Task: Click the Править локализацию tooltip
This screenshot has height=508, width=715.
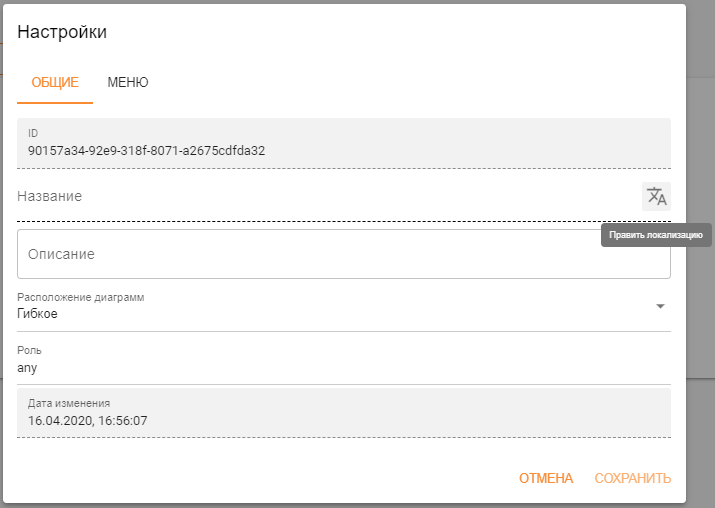Action: (x=656, y=235)
